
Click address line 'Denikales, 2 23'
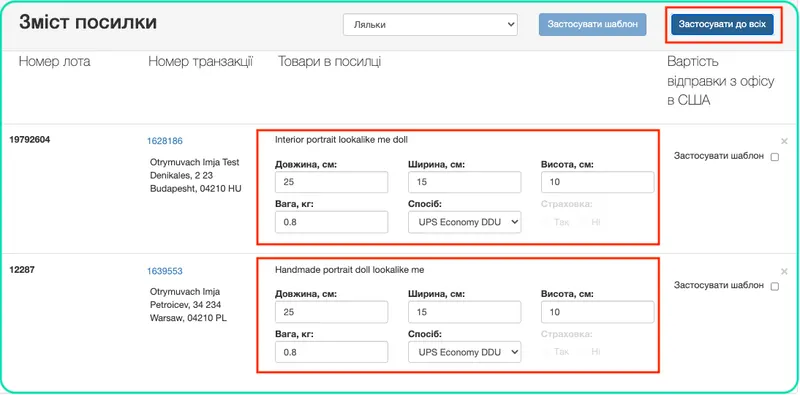tap(181, 176)
